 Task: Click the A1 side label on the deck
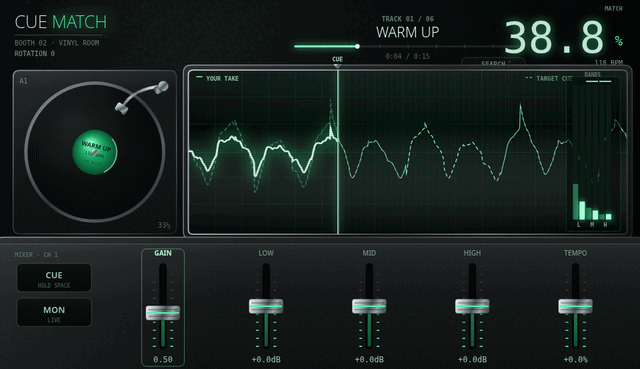tap(23, 81)
